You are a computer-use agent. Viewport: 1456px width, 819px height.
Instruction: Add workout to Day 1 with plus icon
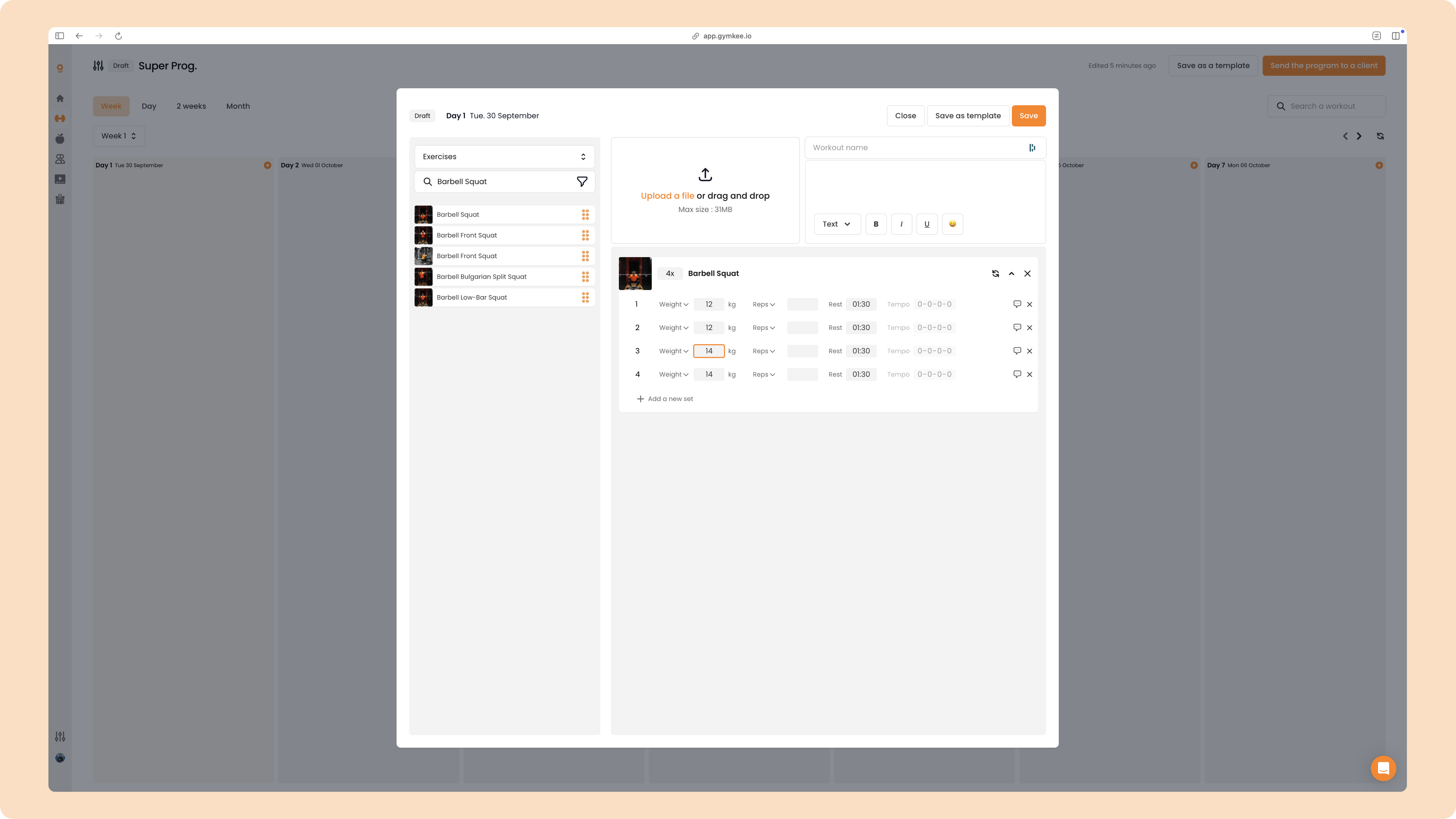point(267,165)
